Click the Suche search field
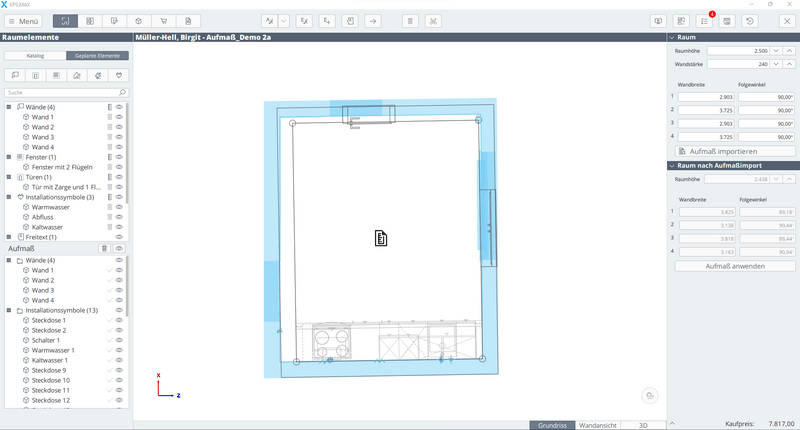The height and width of the screenshot is (430, 800). tap(60, 92)
